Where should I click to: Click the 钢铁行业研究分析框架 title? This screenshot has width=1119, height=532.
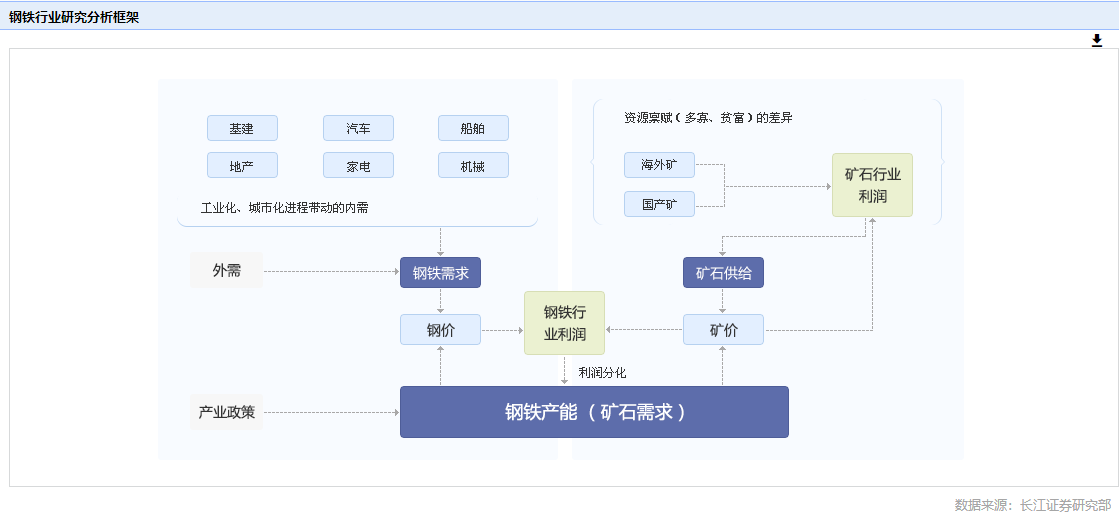point(74,18)
